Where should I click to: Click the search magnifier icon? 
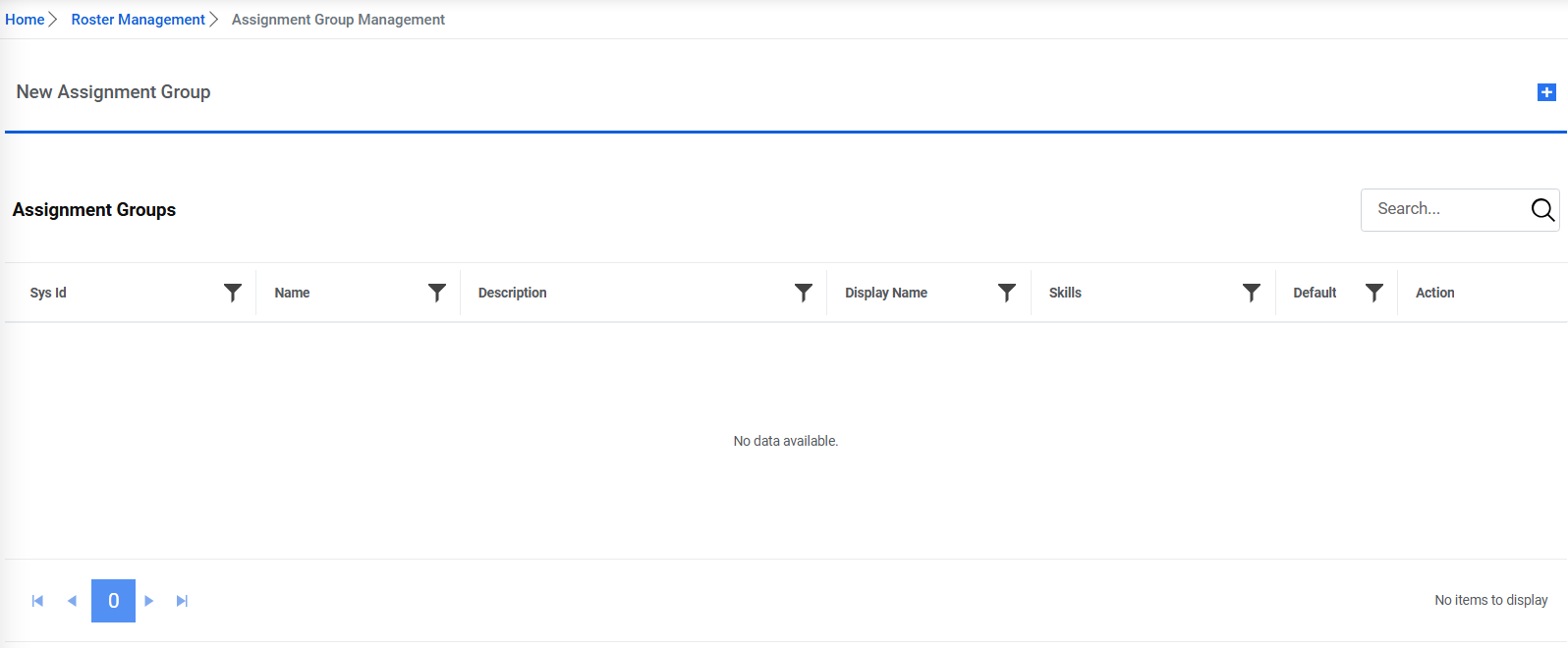tap(1542, 209)
